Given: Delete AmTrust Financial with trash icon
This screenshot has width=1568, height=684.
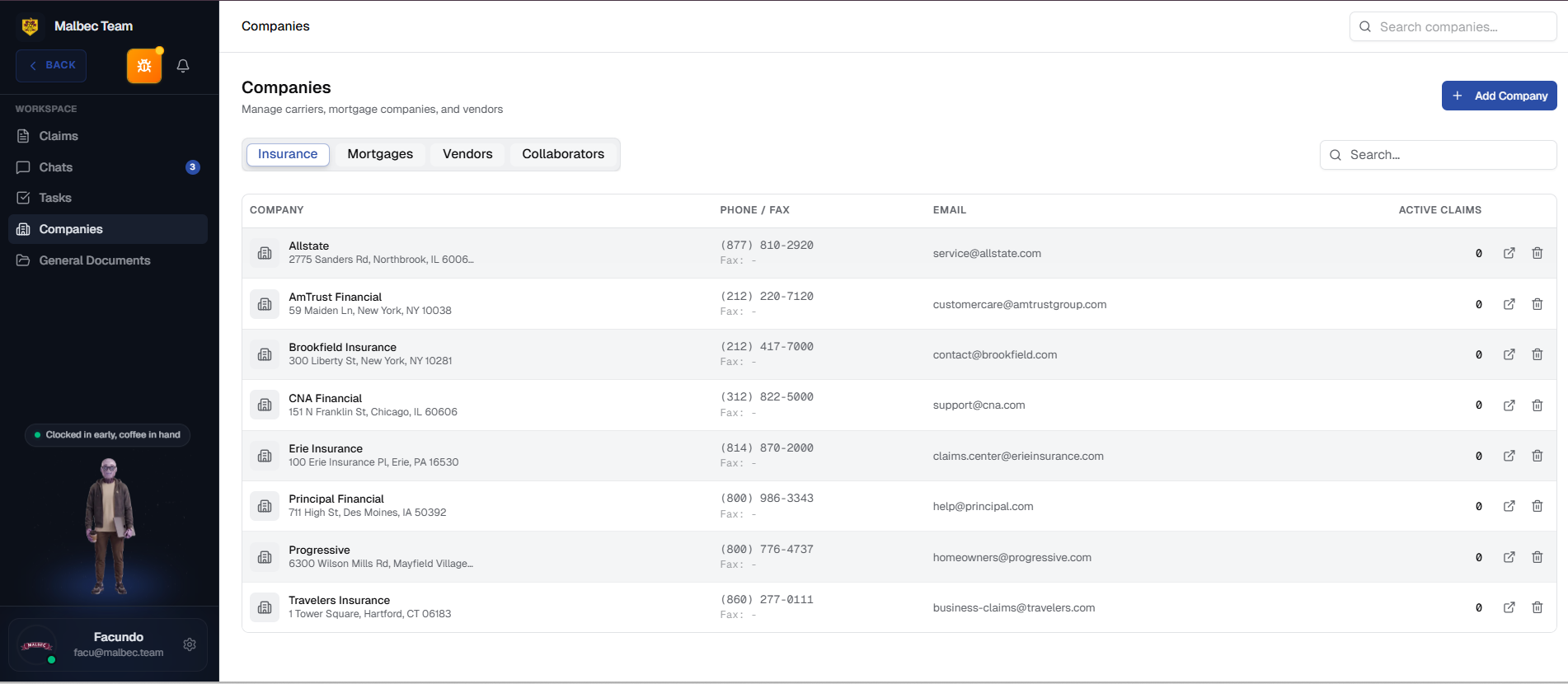Looking at the screenshot, I should coord(1537,304).
